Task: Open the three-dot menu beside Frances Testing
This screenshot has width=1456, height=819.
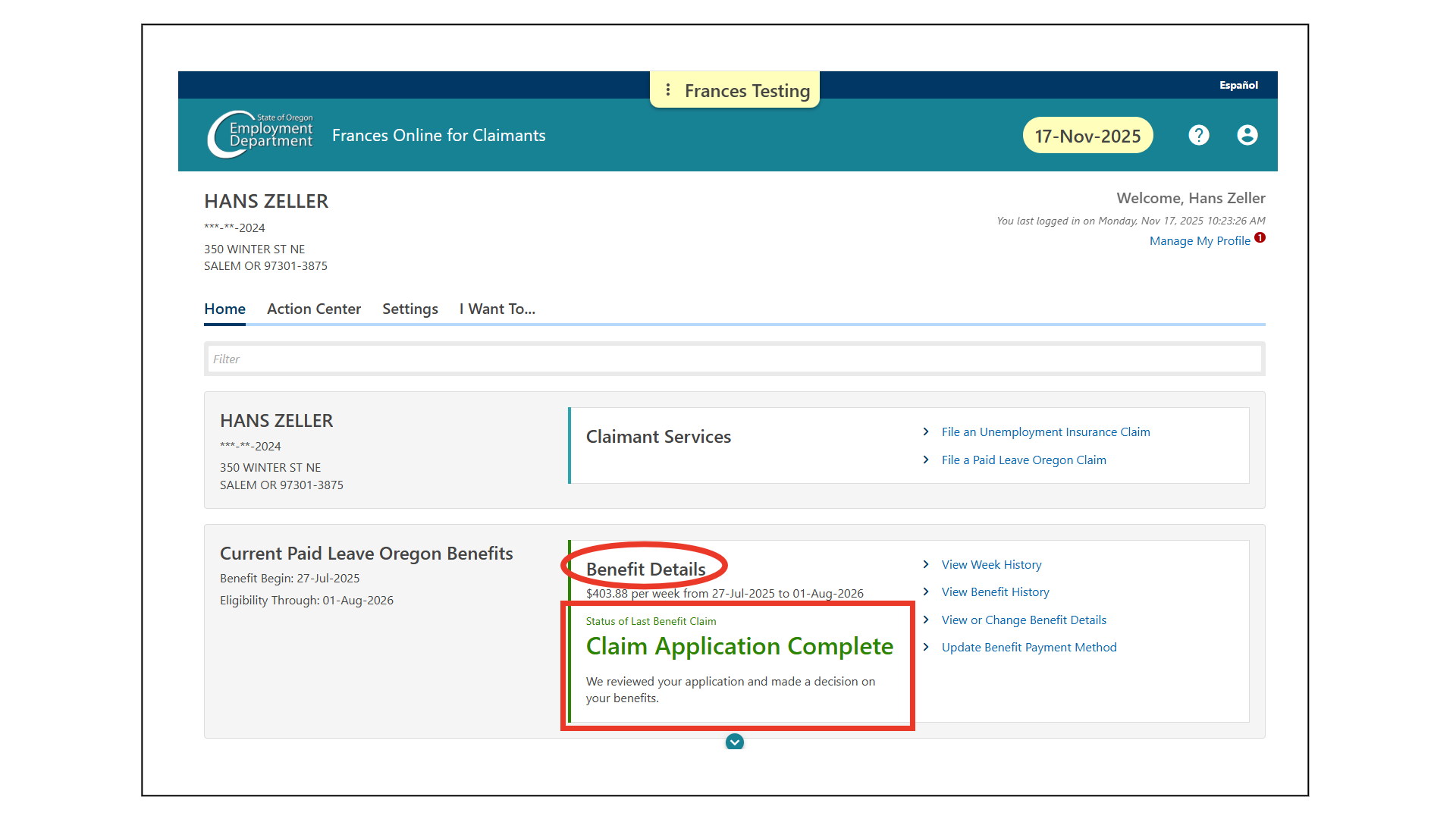Action: click(x=668, y=90)
